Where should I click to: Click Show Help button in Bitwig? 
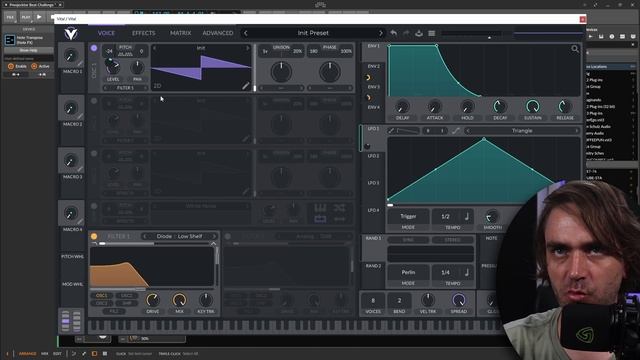[x=29, y=50]
